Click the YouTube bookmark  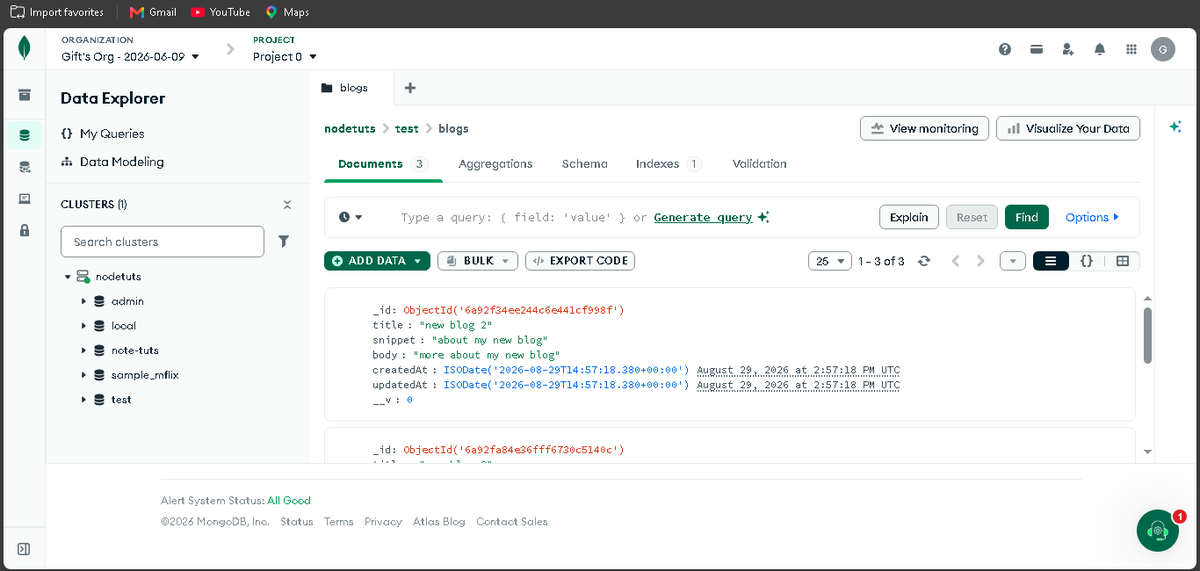point(220,12)
